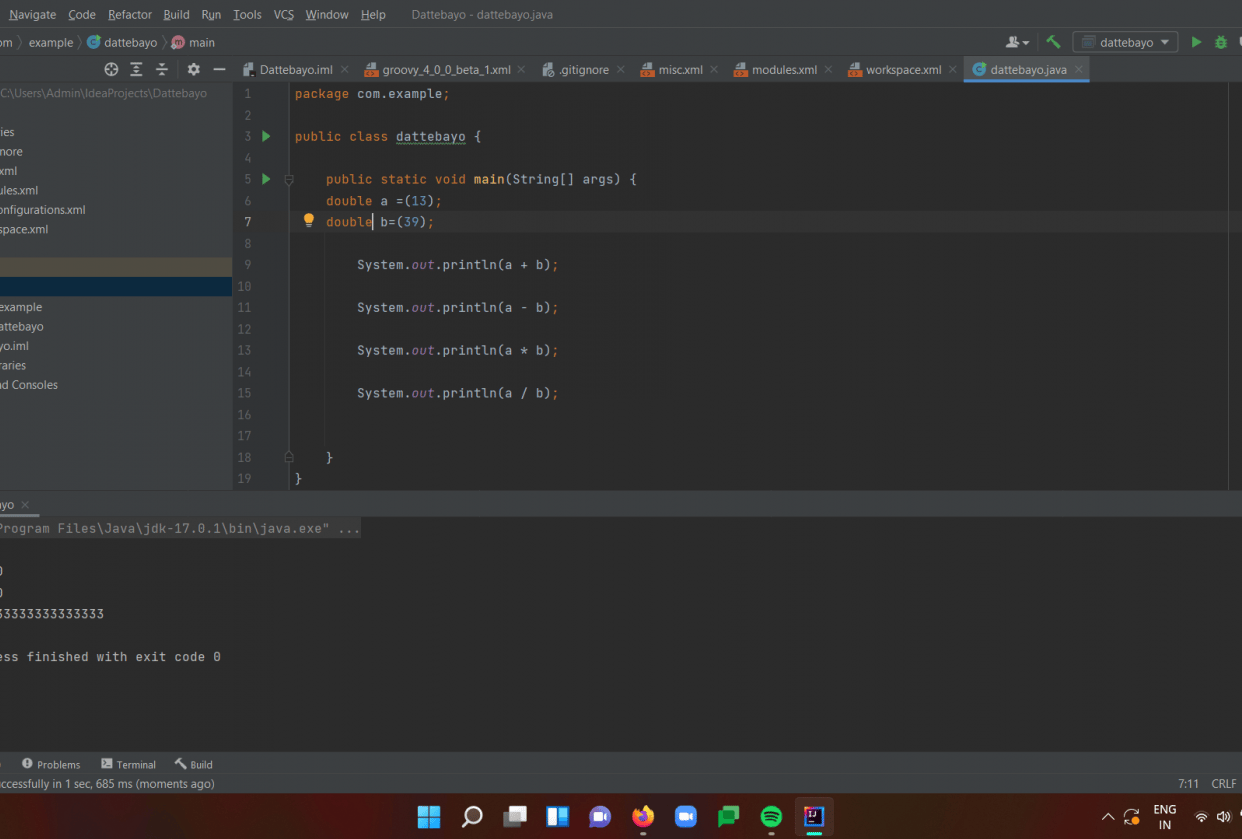Open the dattebayo run configuration dropdown
The image size is (1242, 839).
1125,42
